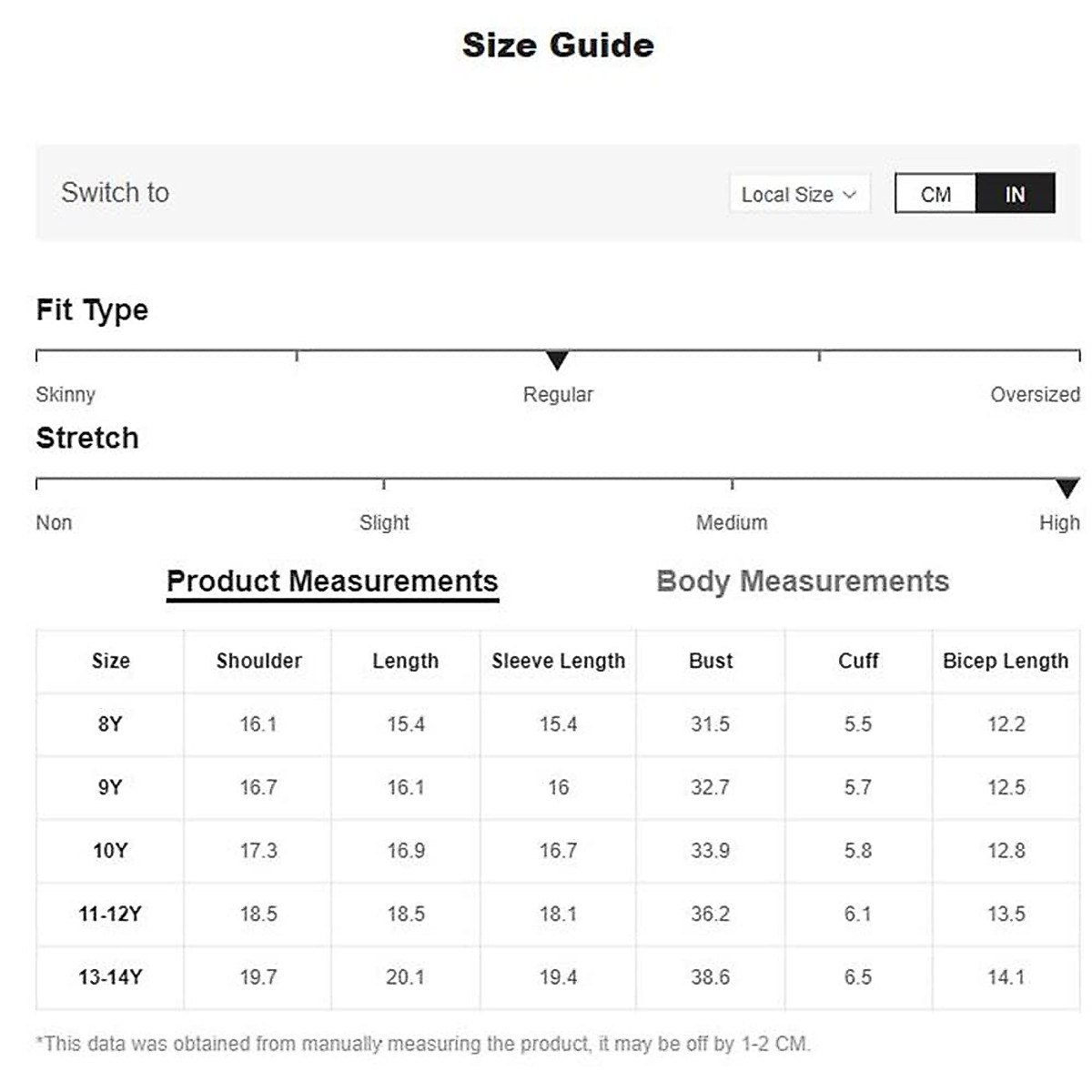
Task: Click the Cuff column header
Action: click(858, 661)
